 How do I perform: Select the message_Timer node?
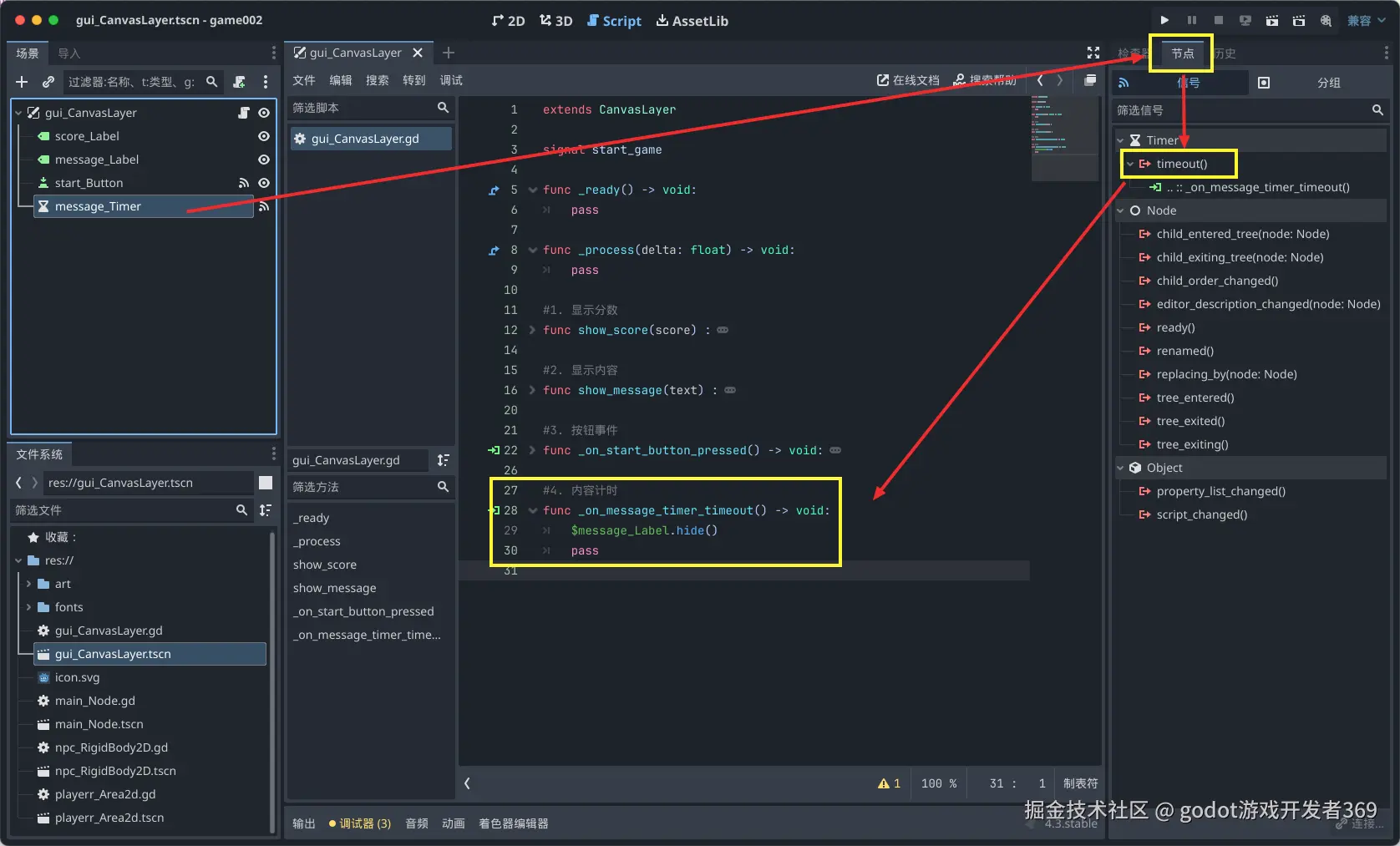coord(144,206)
